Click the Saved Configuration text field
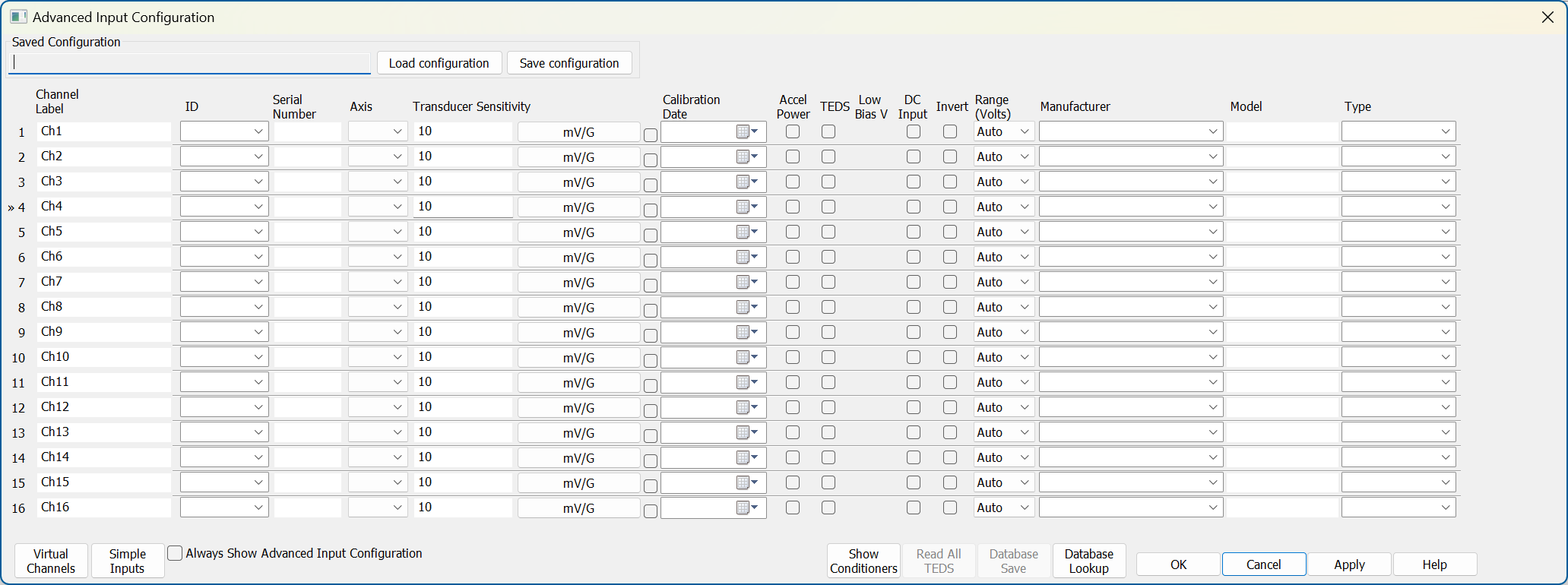This screenshot has width=1568, height=585. click(190, 63)
